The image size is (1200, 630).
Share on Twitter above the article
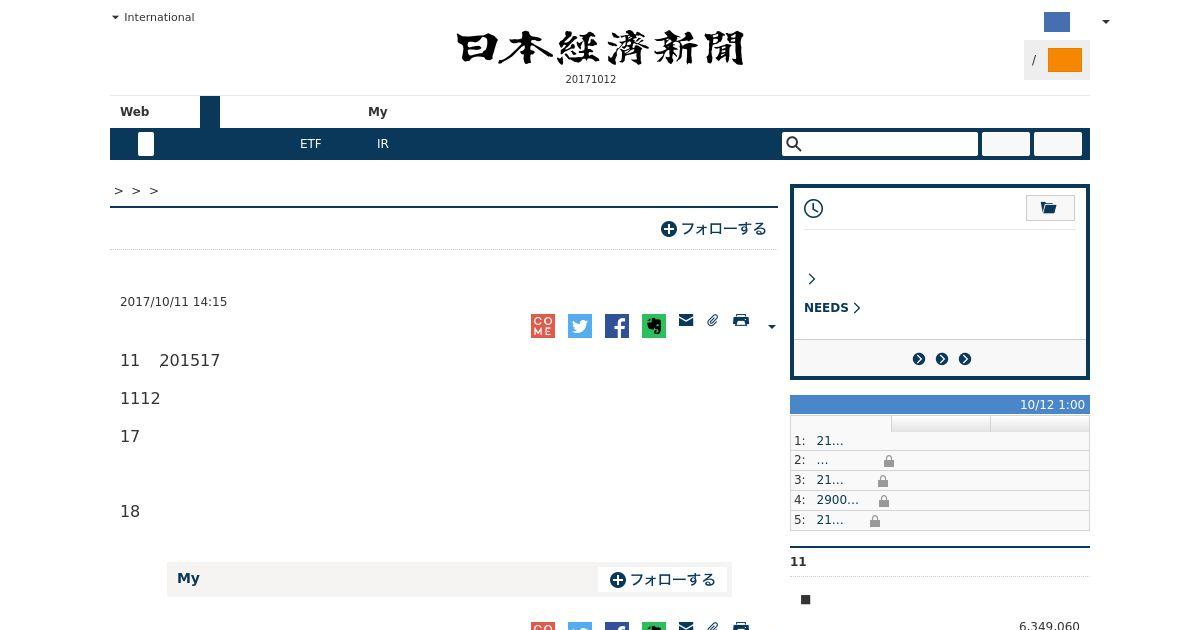(x=580, y=326)
